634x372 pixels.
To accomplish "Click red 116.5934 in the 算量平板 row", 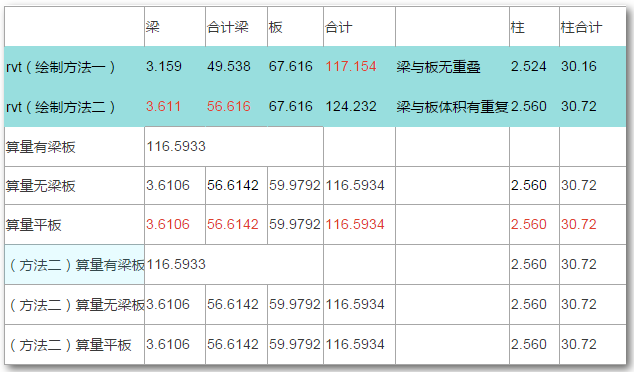I will click(355, 224).
